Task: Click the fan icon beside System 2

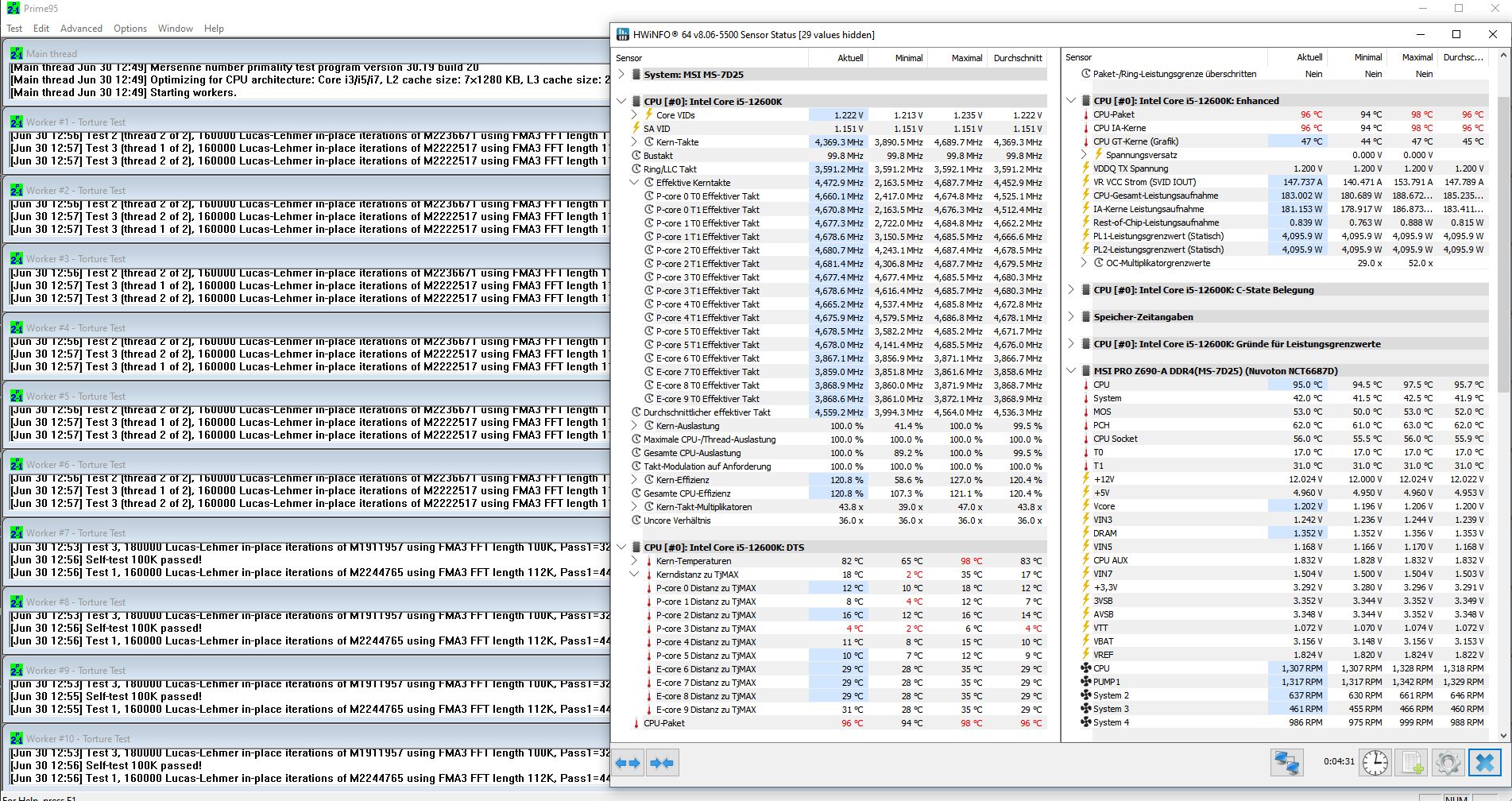Action: click(1086, 695)
